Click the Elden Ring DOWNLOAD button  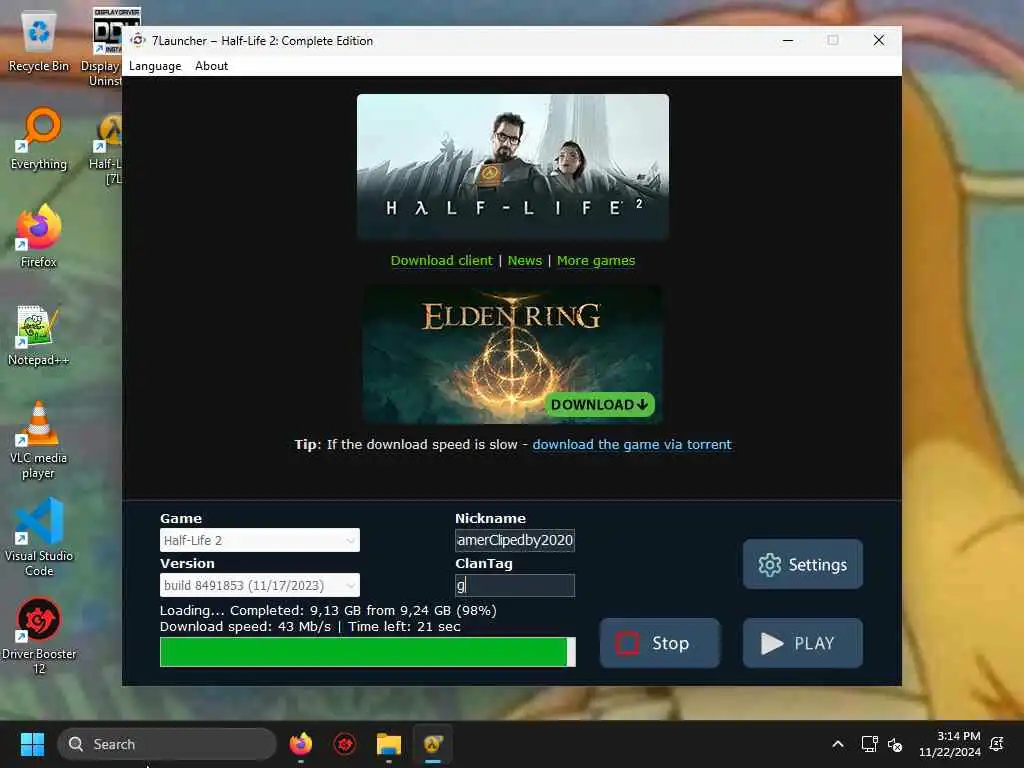tap(600, 404)
